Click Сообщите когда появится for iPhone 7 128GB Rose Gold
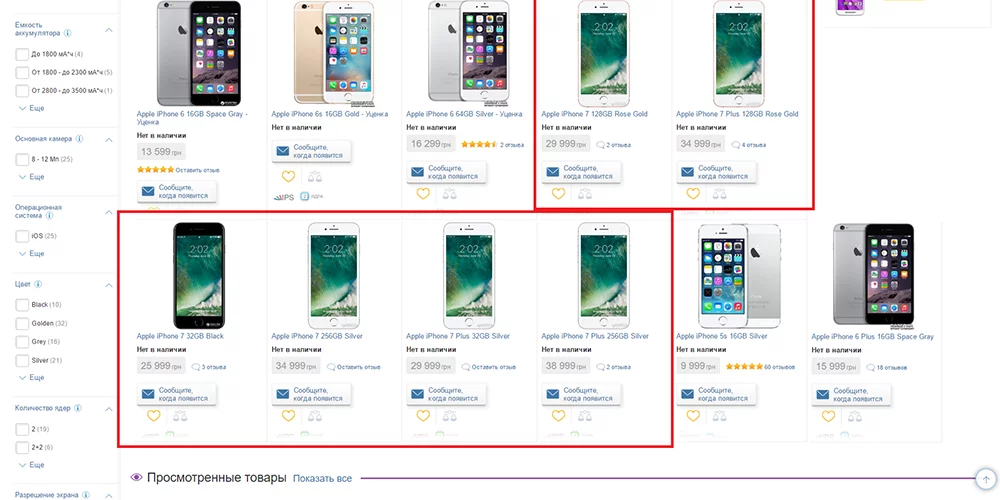Image resolution: width=1000 pixels, height=500 pixels. (x=582, y=172)
